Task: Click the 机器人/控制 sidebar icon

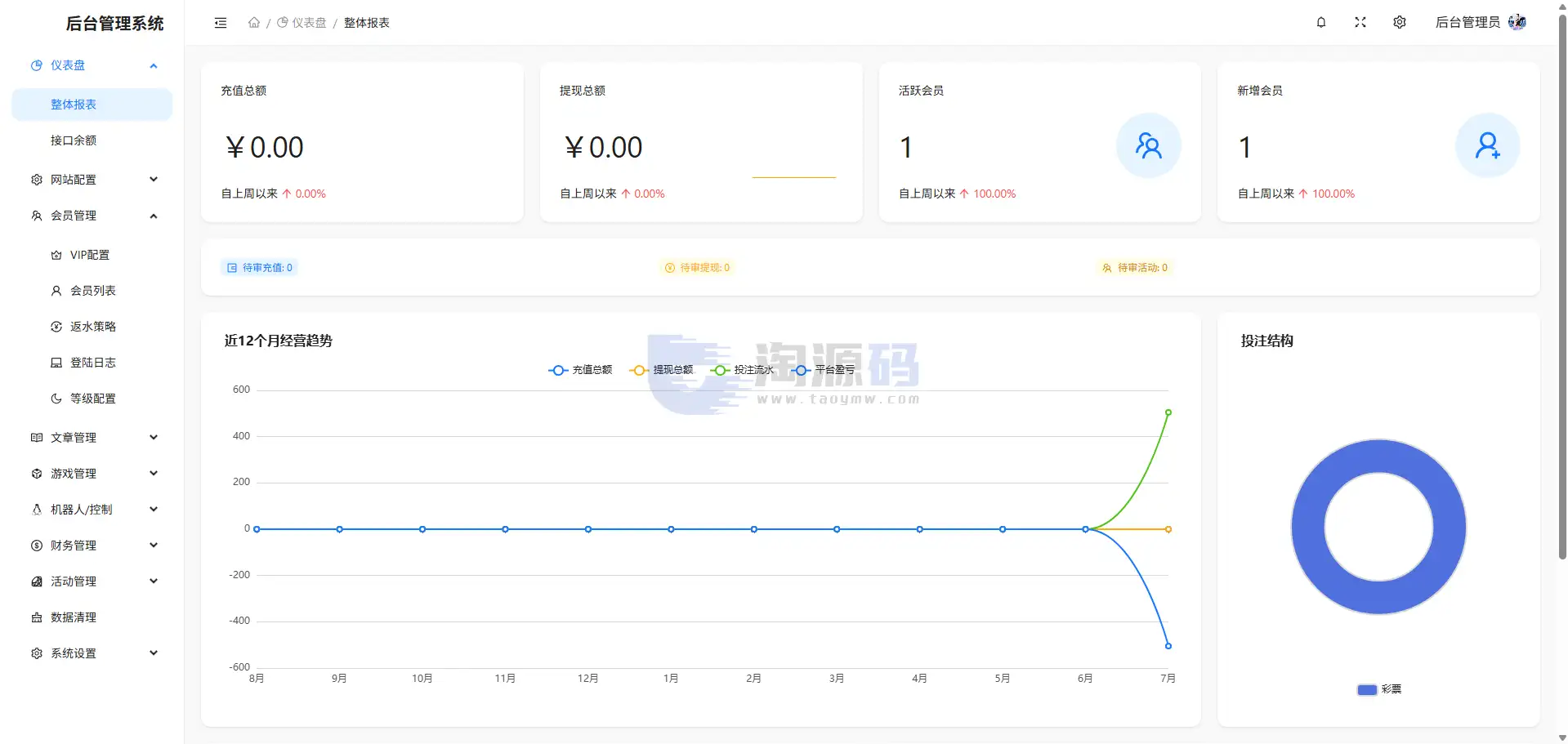Action: click(37, 510)
